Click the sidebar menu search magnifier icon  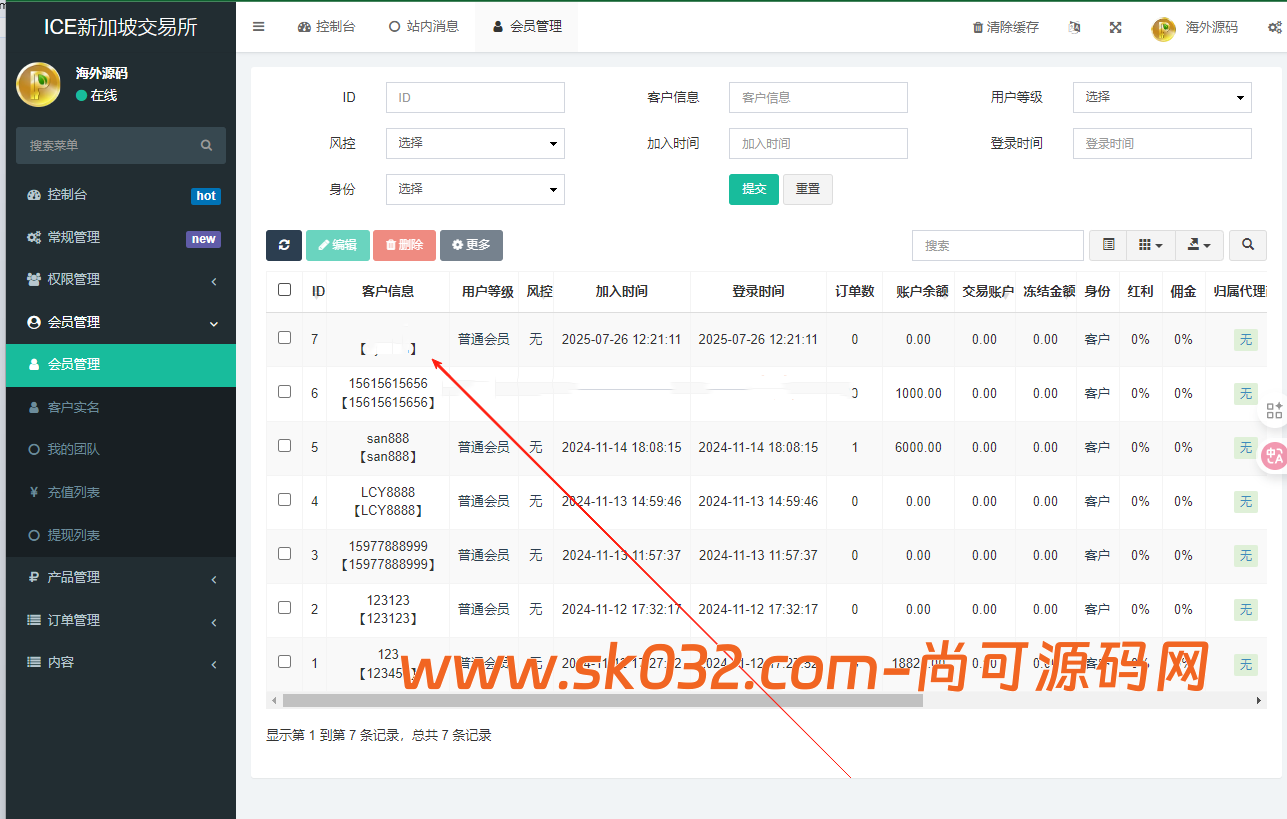[206, 145]
